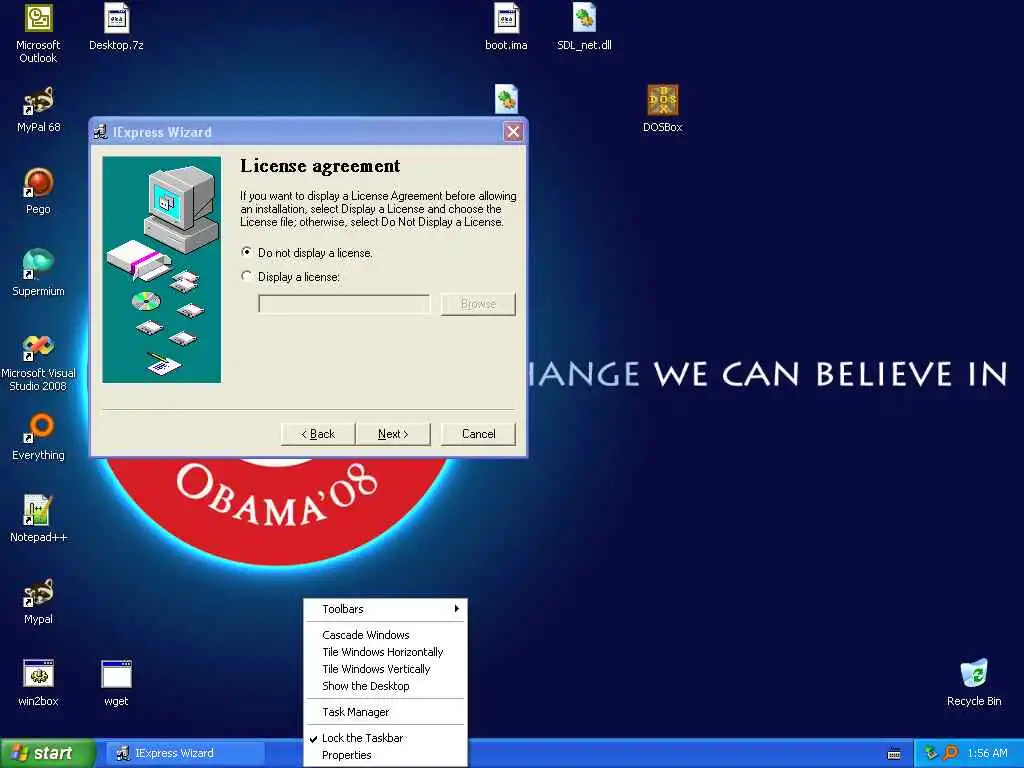Choose 'Display a license' radio option

tap(291, 277)
